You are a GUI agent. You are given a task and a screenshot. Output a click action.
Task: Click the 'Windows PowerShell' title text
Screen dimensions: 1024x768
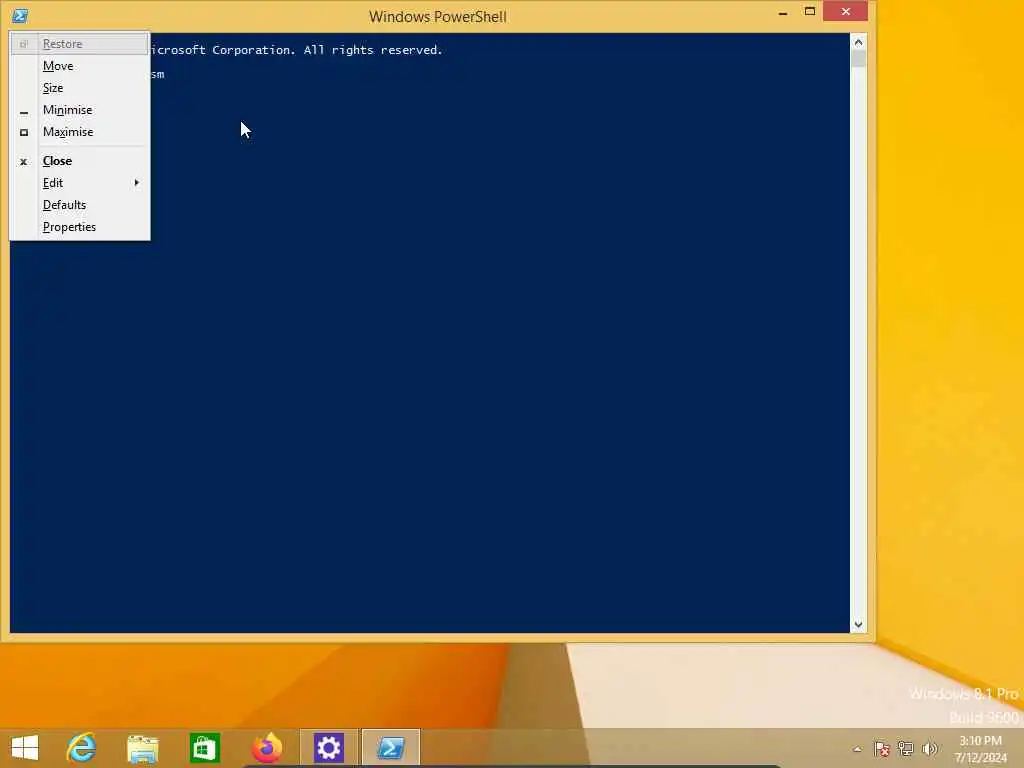438,16
